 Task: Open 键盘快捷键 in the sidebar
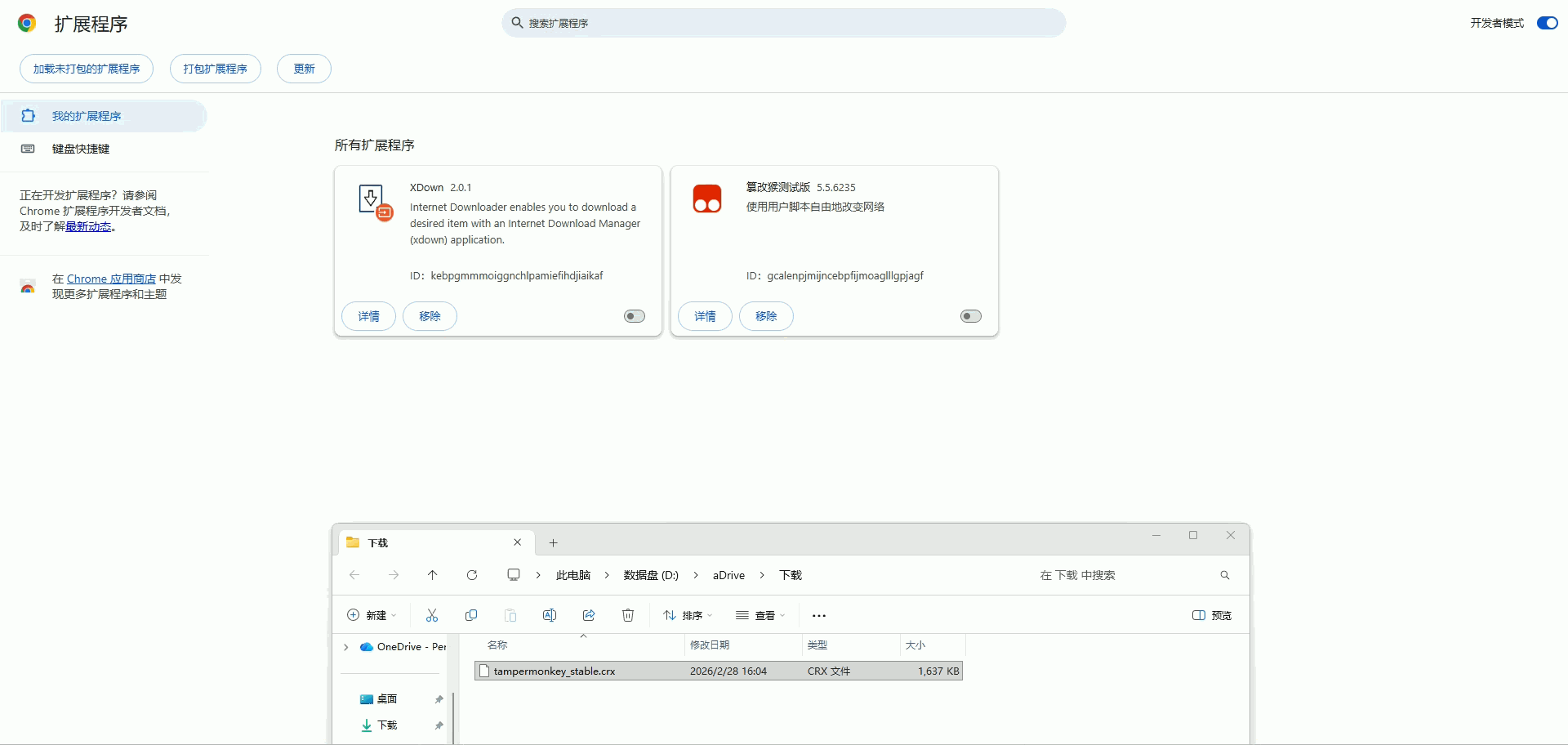tap(80, 149)
